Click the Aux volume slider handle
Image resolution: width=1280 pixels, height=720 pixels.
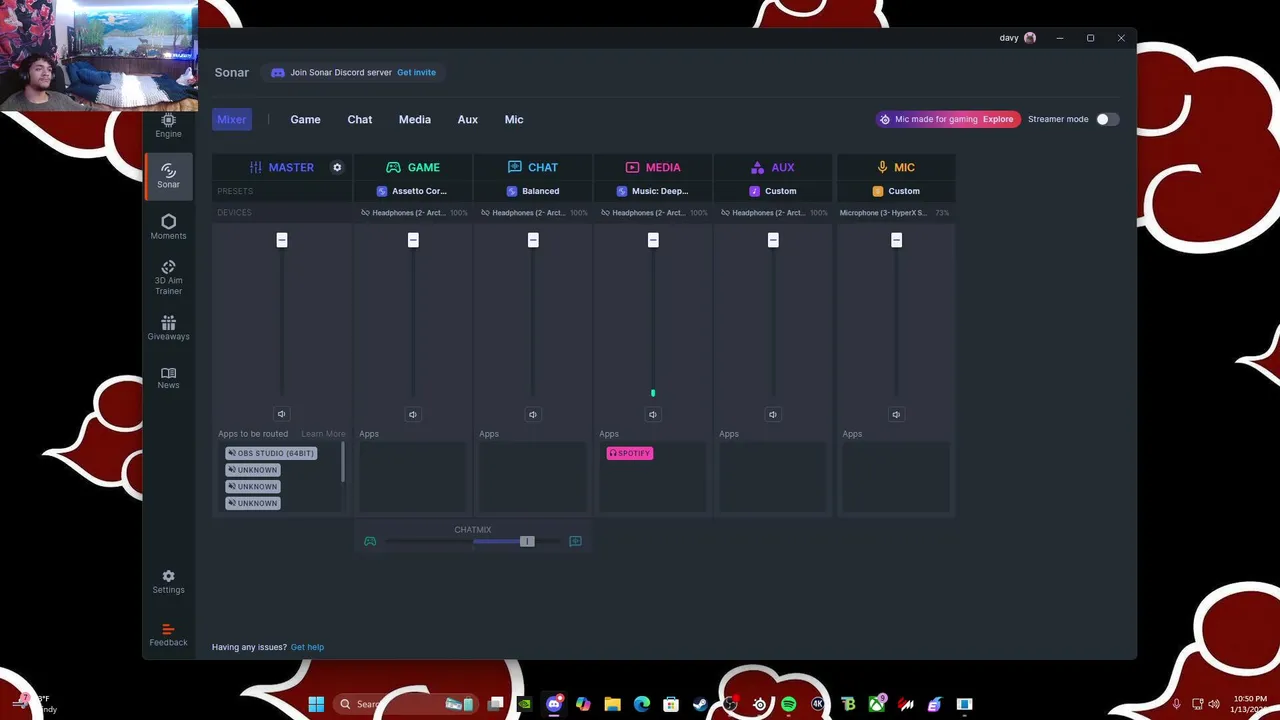(773, 240)
